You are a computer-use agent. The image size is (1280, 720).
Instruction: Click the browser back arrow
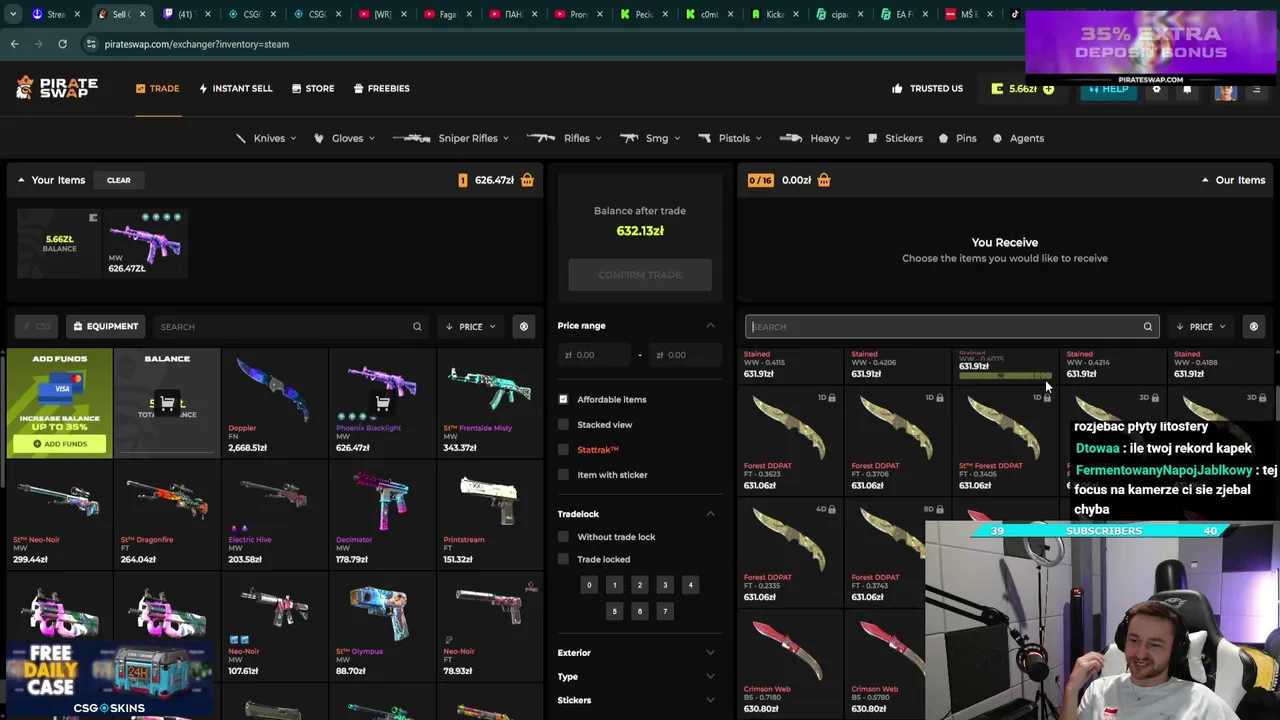(15, 44)
